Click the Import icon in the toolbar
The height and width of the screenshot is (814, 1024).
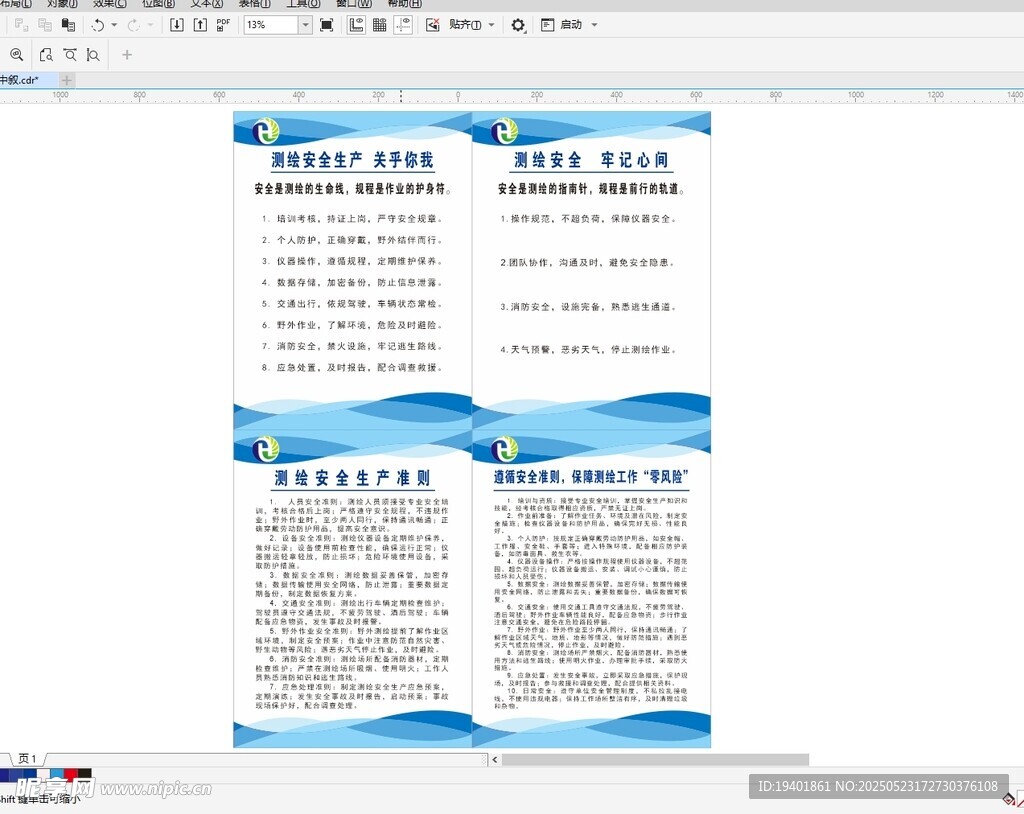click(x=177, y=25)
